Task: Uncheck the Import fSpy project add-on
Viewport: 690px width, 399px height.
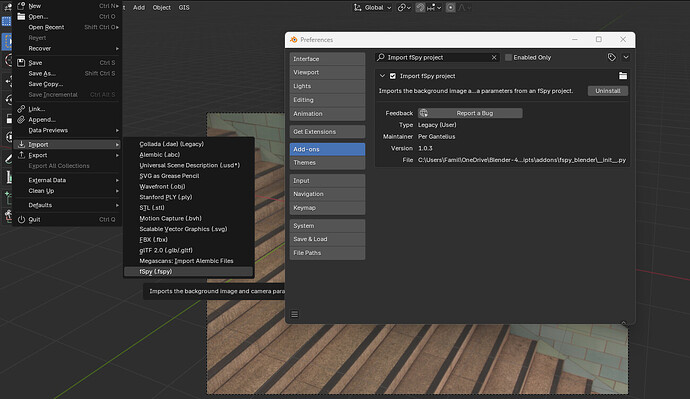Action: pos(393,76)
